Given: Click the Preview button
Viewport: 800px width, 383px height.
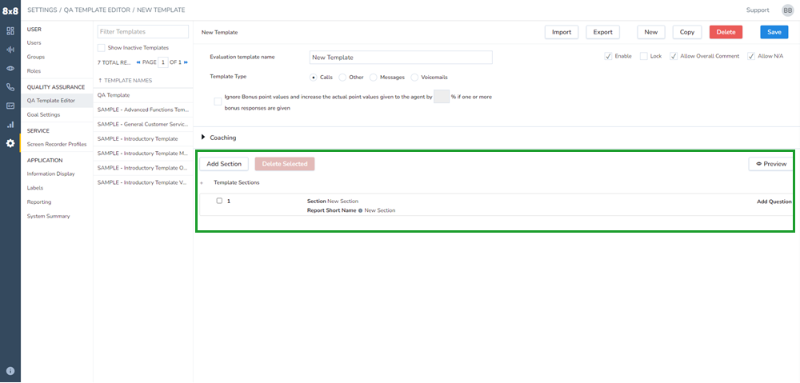Looking at the screenshot, I should point(771,164).
